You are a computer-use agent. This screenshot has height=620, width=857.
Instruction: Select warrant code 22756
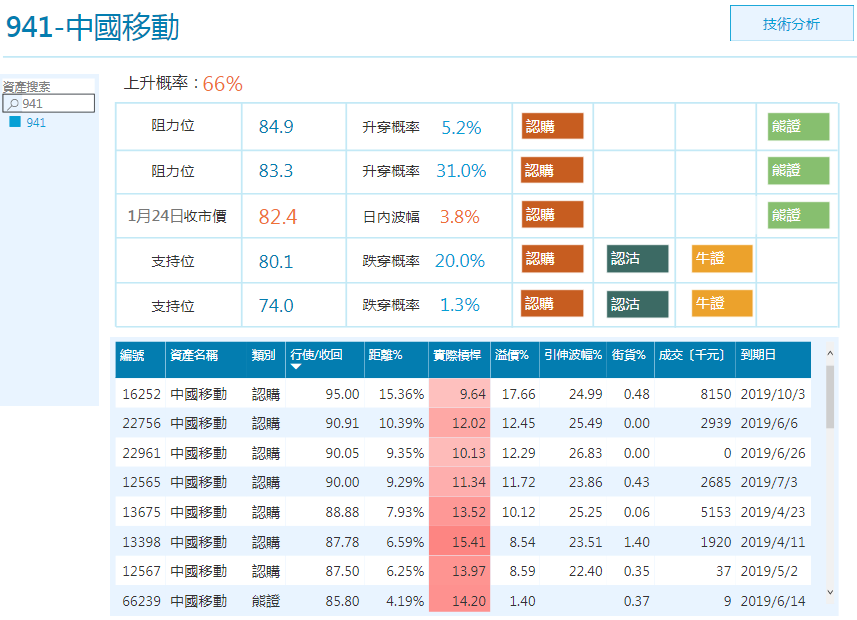(x=141, y=423)
